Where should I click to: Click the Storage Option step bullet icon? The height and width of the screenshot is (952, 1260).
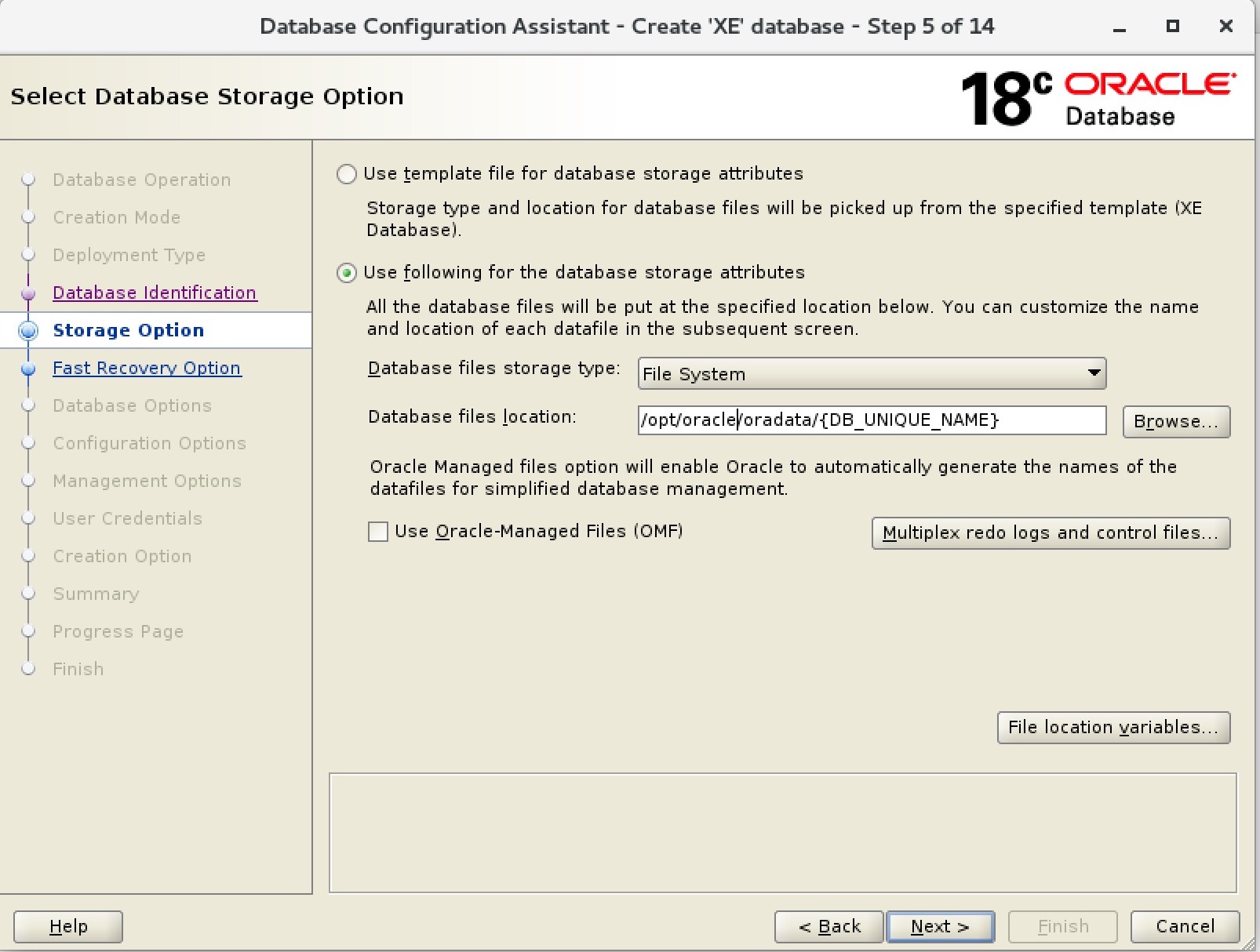(x=28, y=330)
